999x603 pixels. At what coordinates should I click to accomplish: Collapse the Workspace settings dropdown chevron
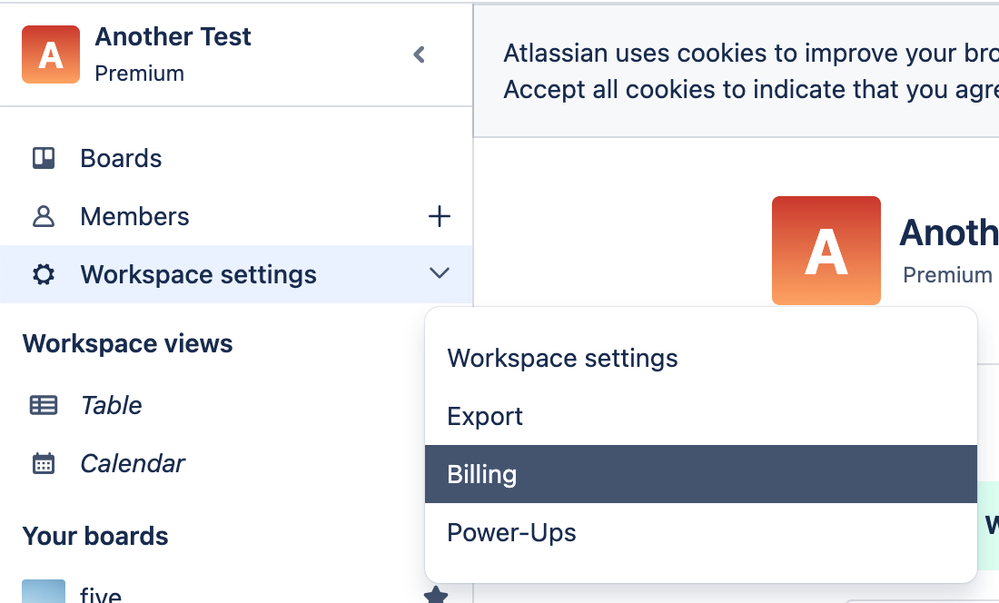click(439, 273)
